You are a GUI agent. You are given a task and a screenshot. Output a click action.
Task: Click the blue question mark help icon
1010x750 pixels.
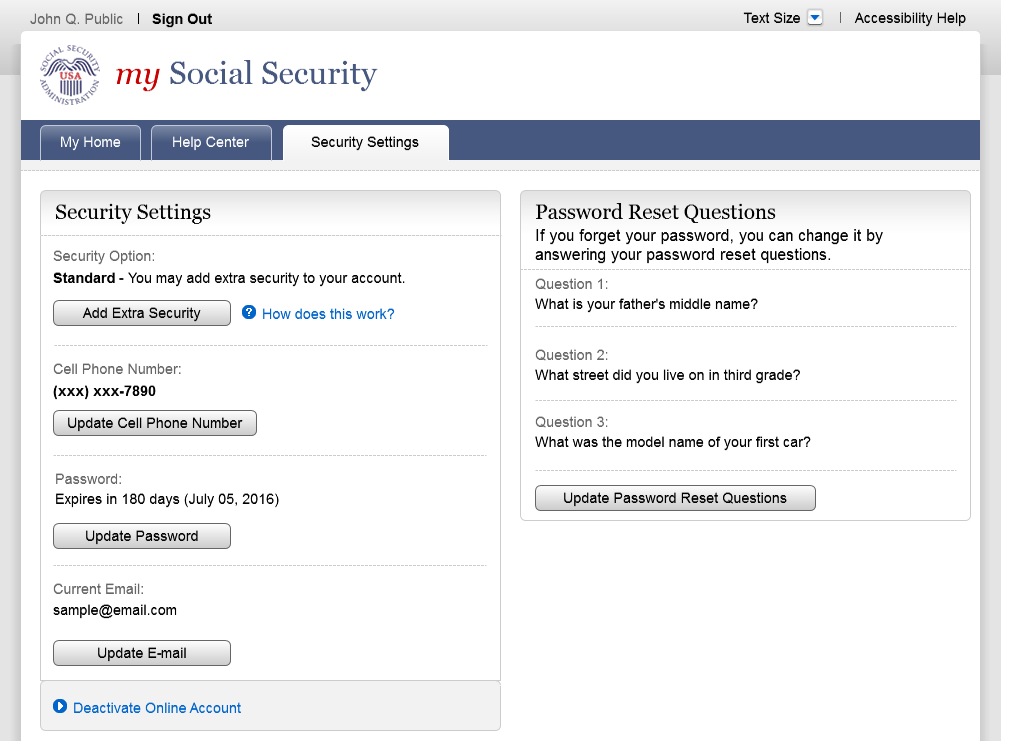click(249, 313)
